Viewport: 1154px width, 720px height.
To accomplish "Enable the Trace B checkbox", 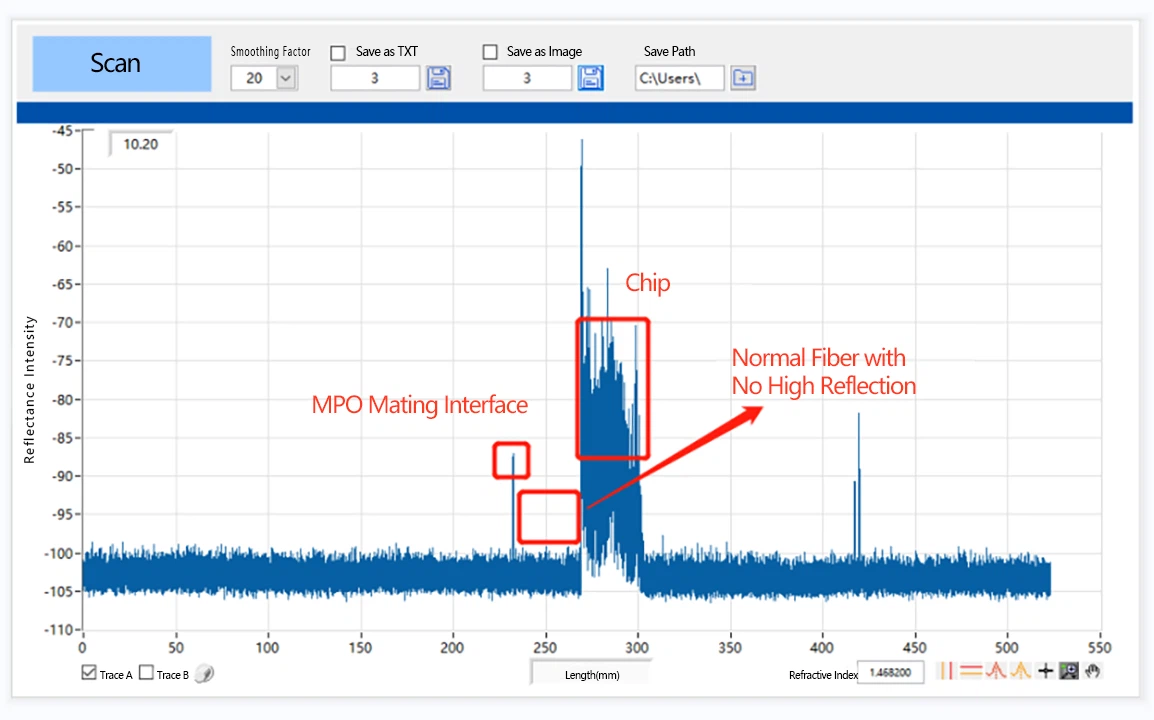I will coord(146,673).
